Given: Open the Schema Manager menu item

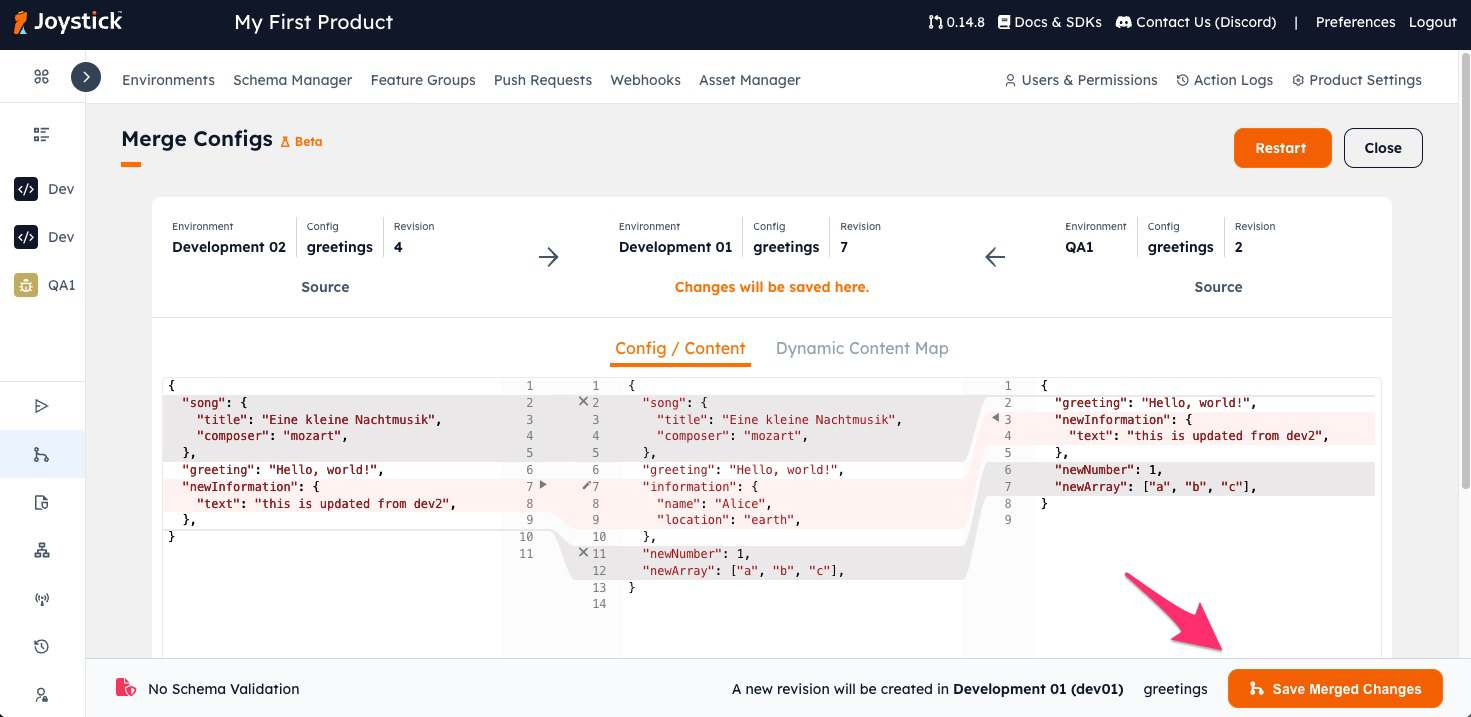Looking at the screenshot, I should coord(292,80).
